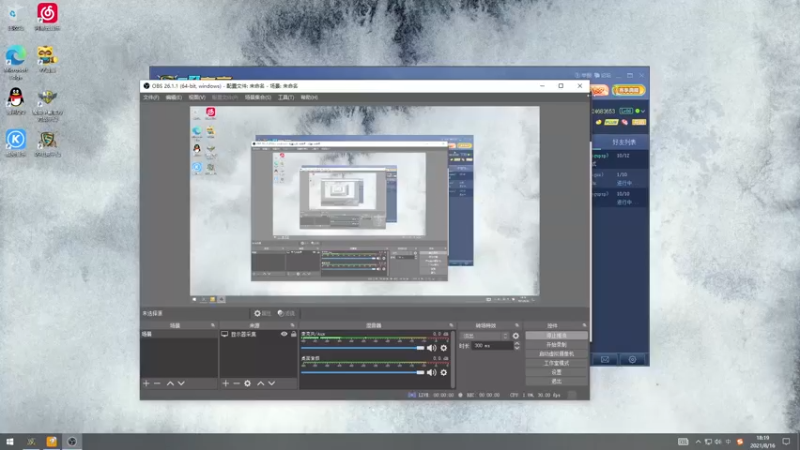Click the Start Recording button
This screenshot has height=450, width=800.
556,345
